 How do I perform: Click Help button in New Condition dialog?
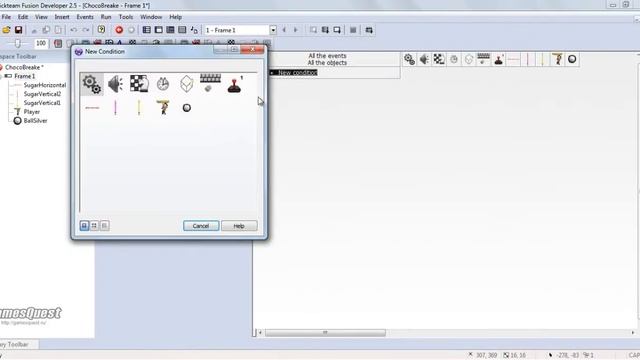point(239,226)
